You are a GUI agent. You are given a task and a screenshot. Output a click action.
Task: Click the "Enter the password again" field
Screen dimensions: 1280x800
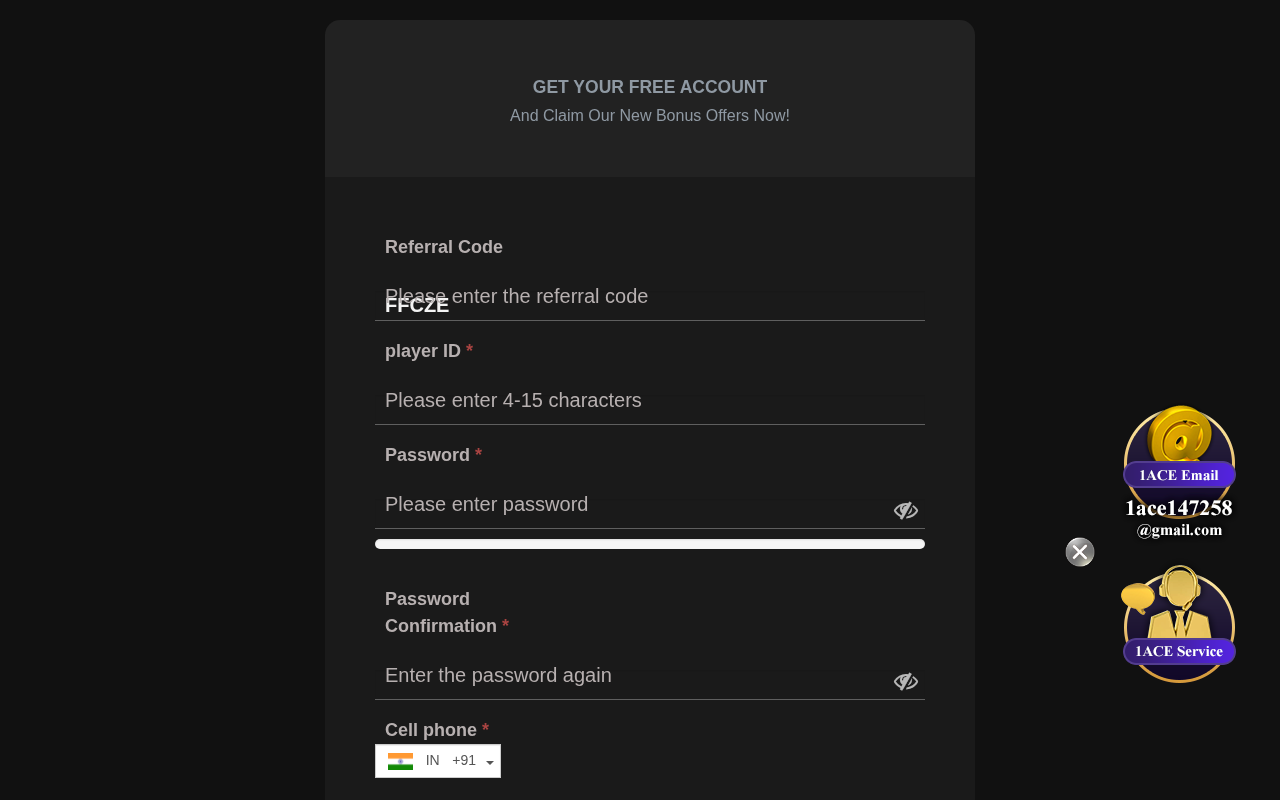point(630,676)
